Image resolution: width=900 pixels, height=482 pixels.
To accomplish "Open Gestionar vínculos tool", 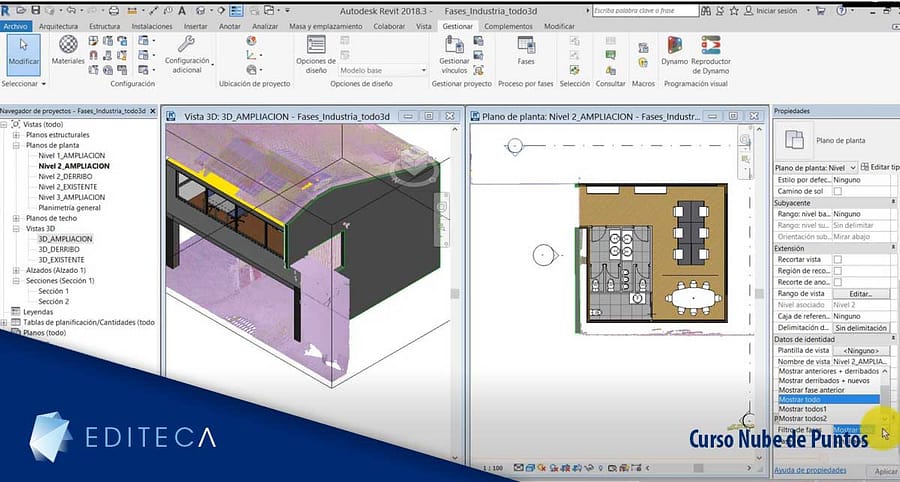I will pyautogui.click(x=454, y=55).
